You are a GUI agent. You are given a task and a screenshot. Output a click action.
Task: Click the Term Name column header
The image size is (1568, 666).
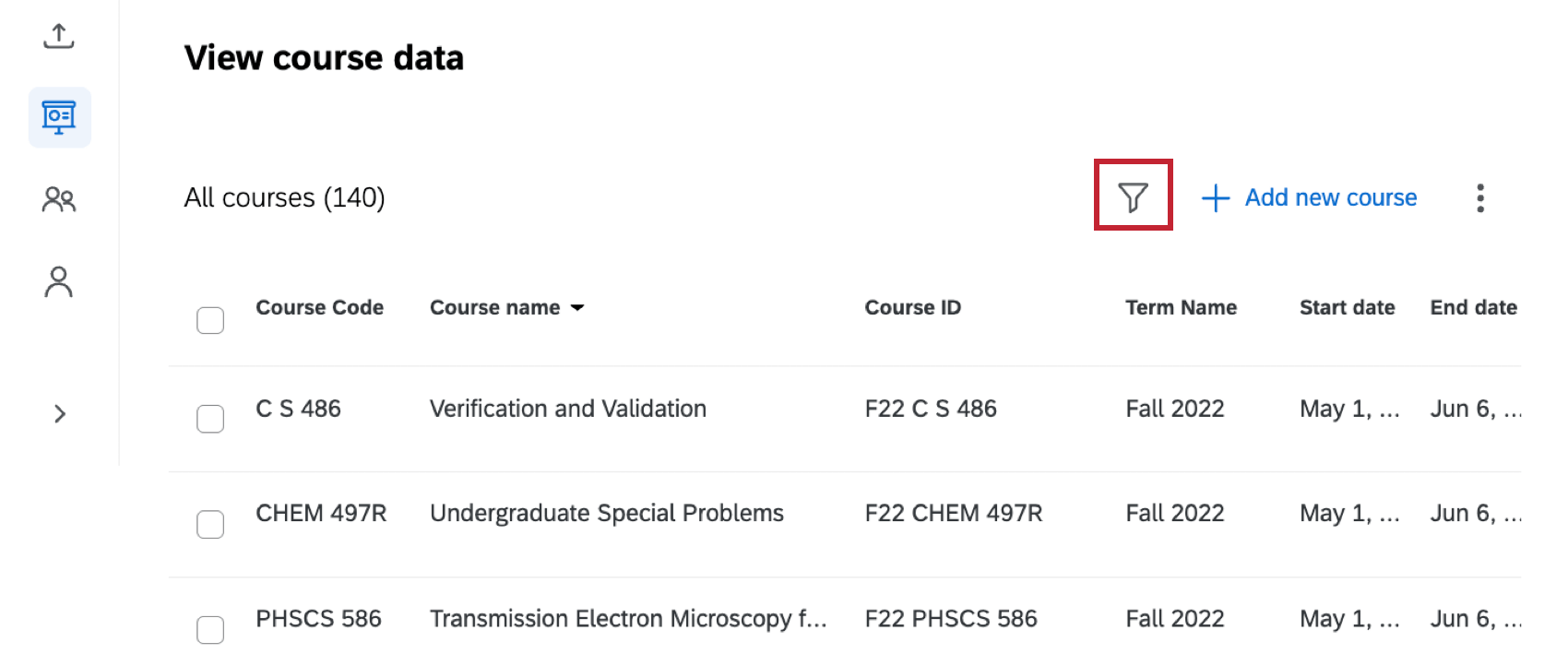(x=1181, y=307)
